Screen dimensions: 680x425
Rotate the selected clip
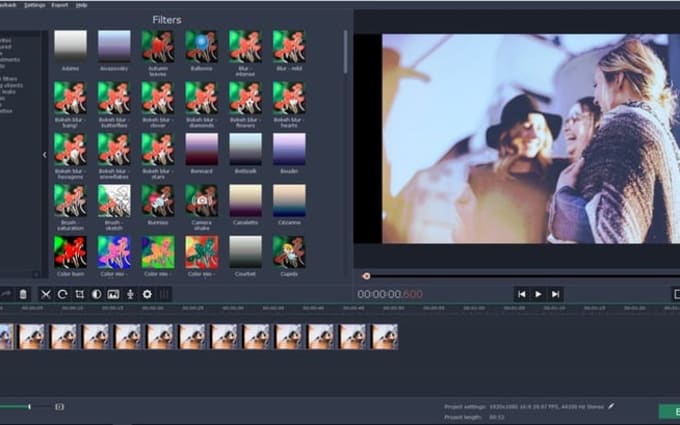coord(62,294)
